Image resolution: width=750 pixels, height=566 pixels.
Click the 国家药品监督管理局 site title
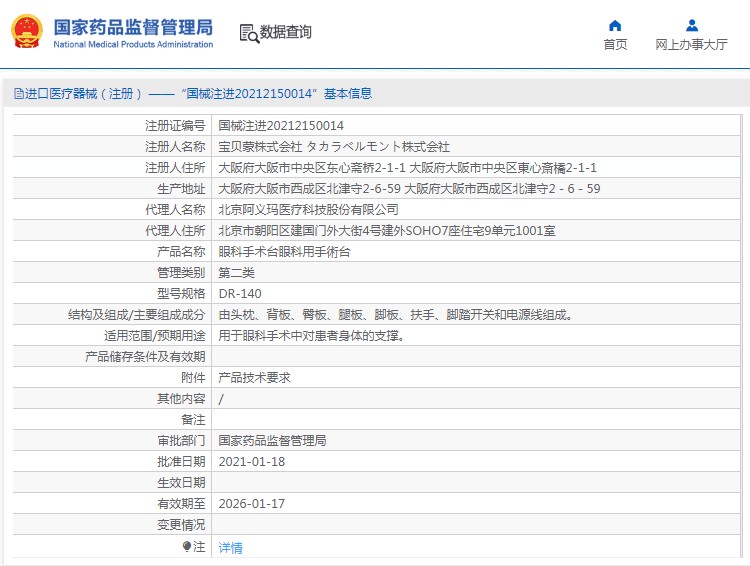tap(133, 27)
